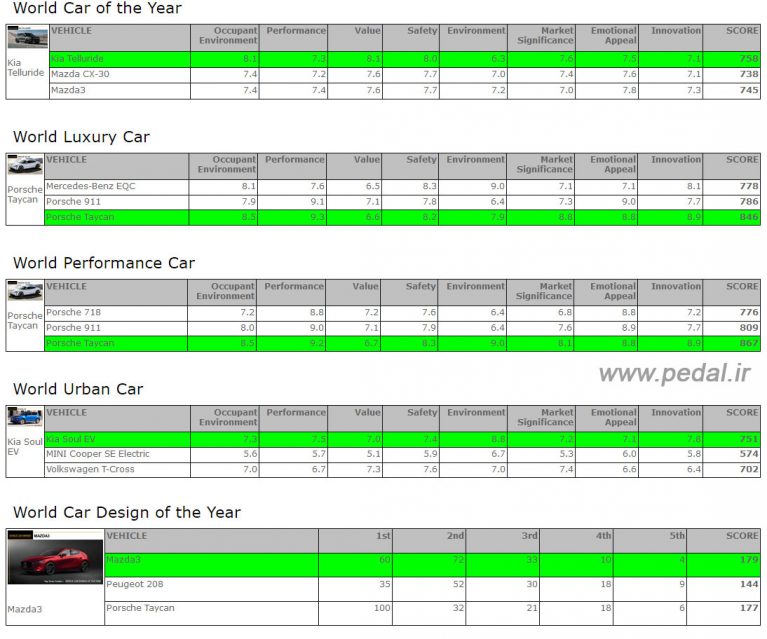767x639 pixels.
Task: Select Mazda3 highlighted row in Design table
Action: tap(123, 559)
